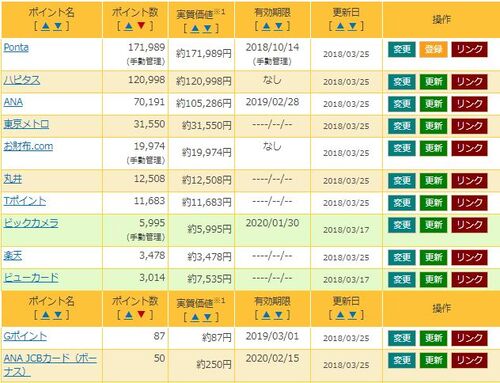The image size is (500, 383).
Task: Click 更新 button in Gポイント row
Action: tap(433, 338)
